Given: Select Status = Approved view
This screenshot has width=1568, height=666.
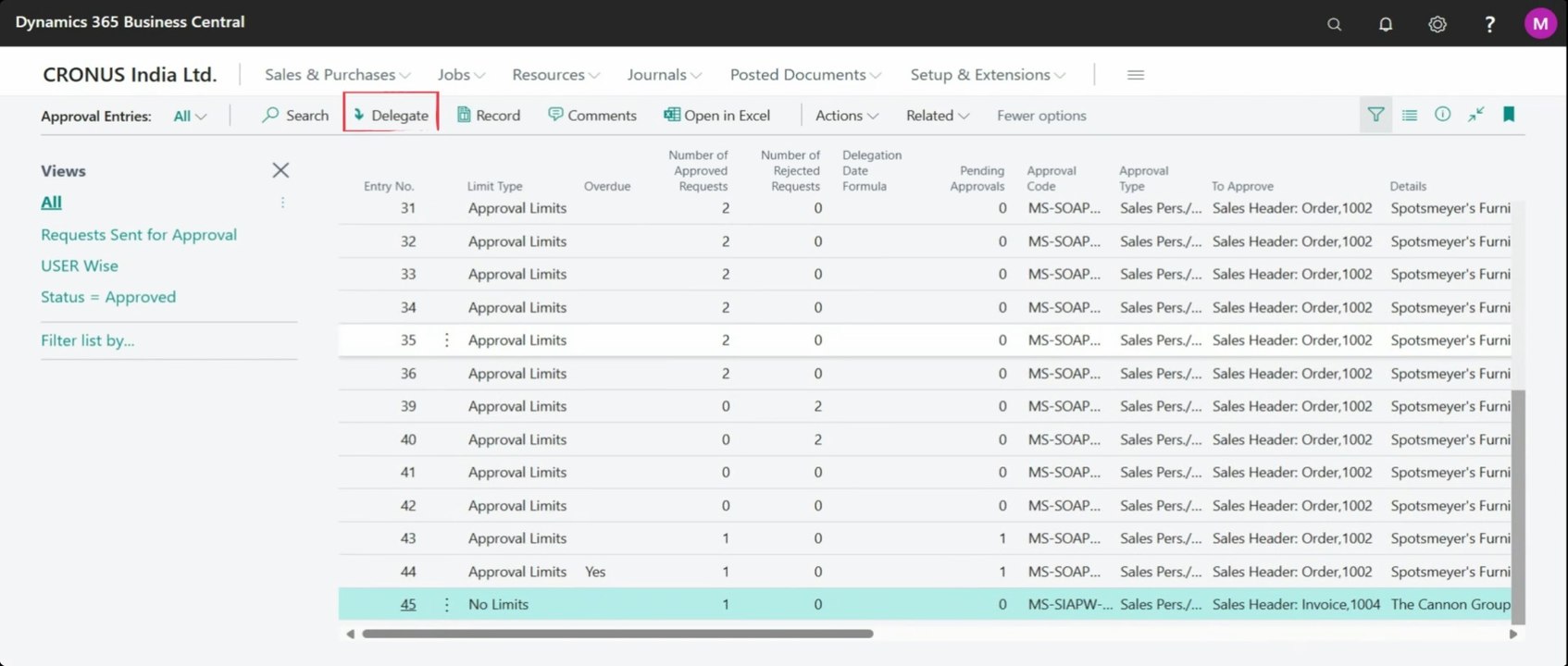Looking at the screenshot, I should pos(108,297).
